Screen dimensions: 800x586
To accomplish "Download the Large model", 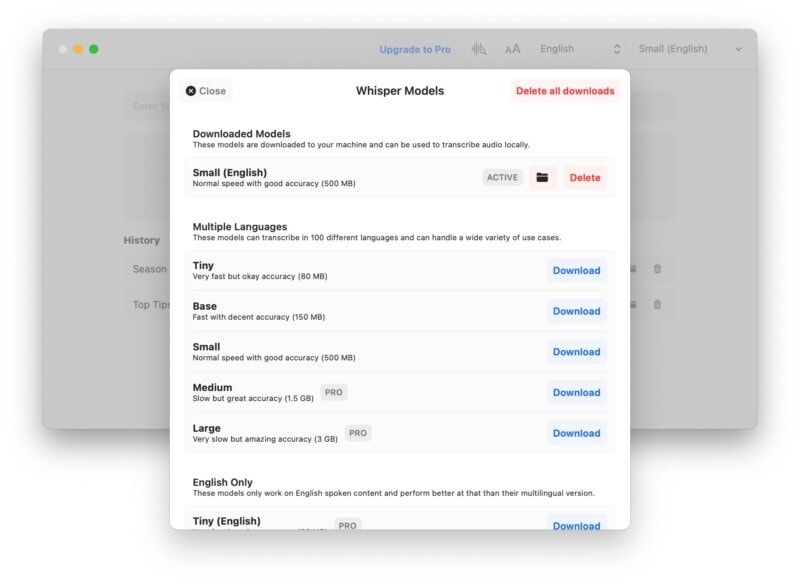I will coord(576,433).
